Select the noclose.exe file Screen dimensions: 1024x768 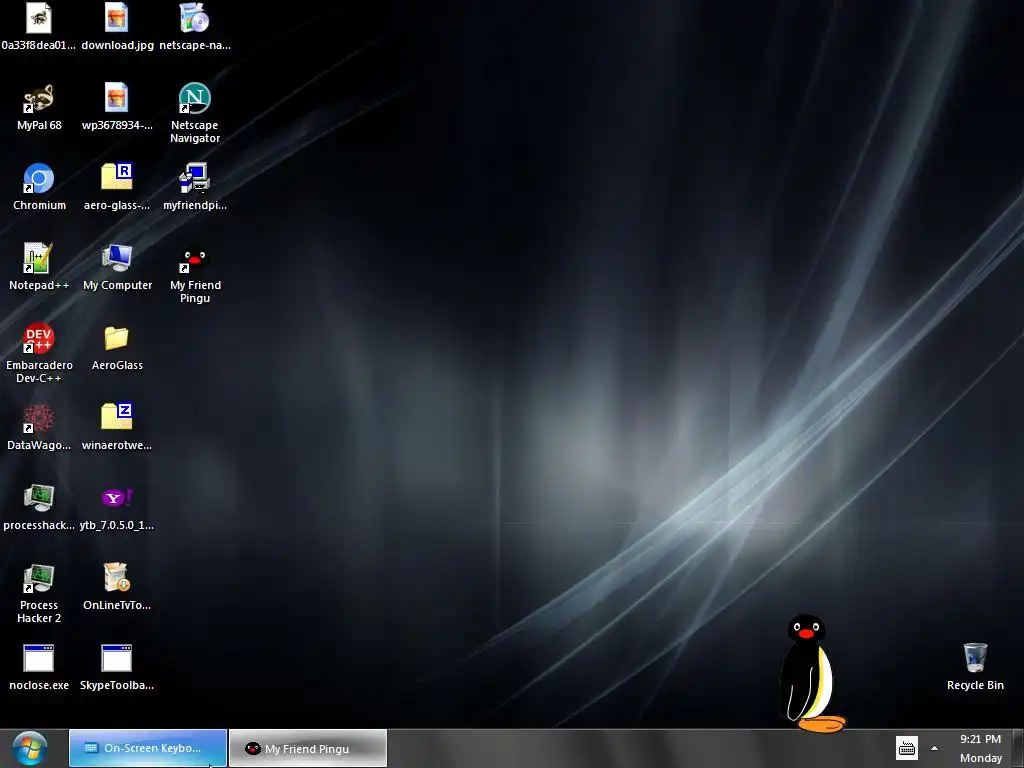tap(39, 658)
